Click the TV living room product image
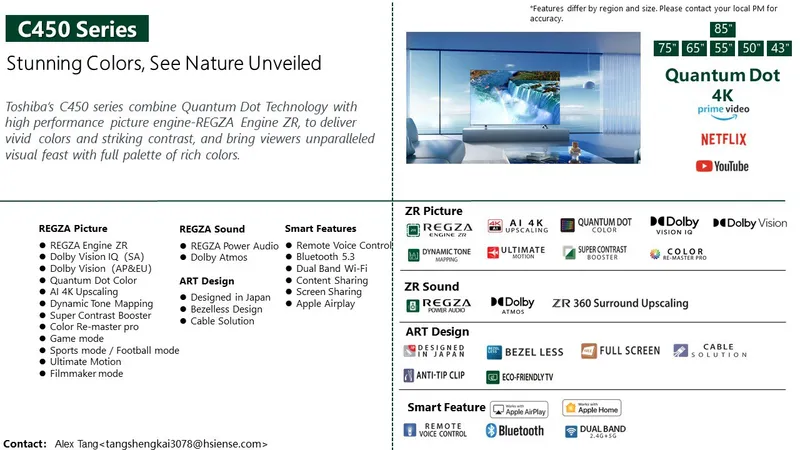 pyautogui.click(x=523, y=98)
